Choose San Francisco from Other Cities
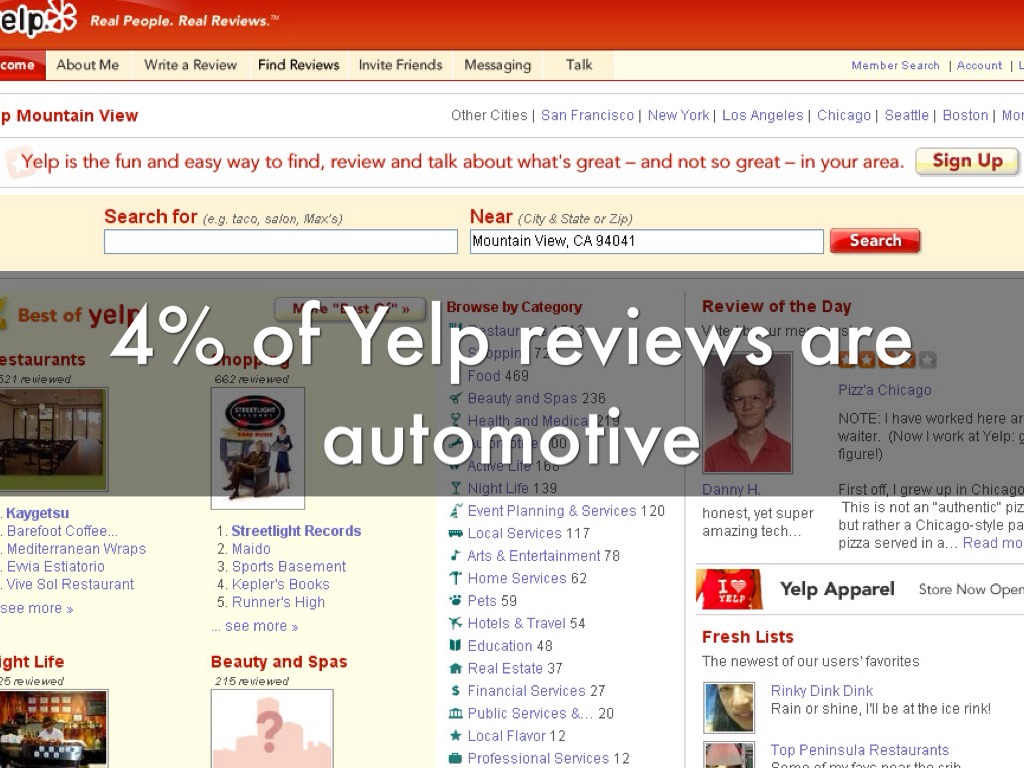The image size is (1024, 768). [587, 115]
